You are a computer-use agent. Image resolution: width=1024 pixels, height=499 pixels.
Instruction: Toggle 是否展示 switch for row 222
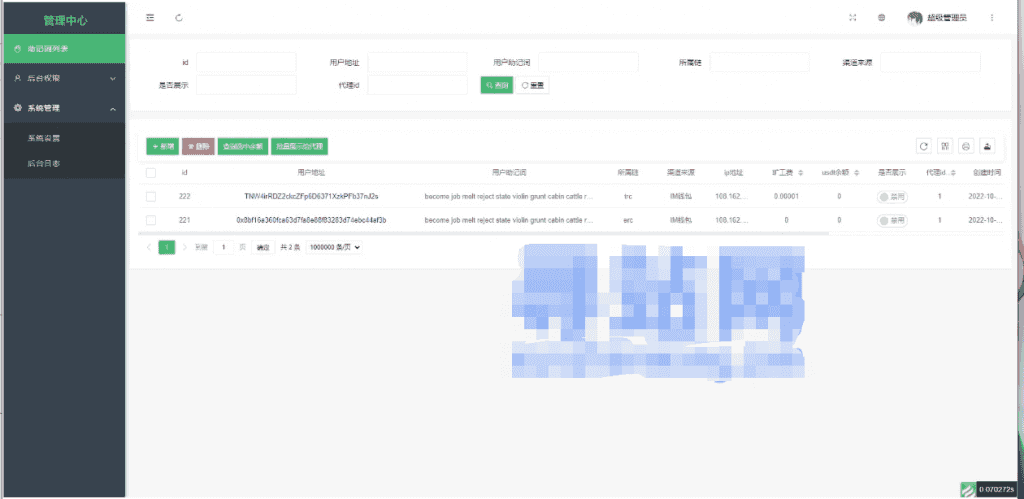(x=892, y=197)
